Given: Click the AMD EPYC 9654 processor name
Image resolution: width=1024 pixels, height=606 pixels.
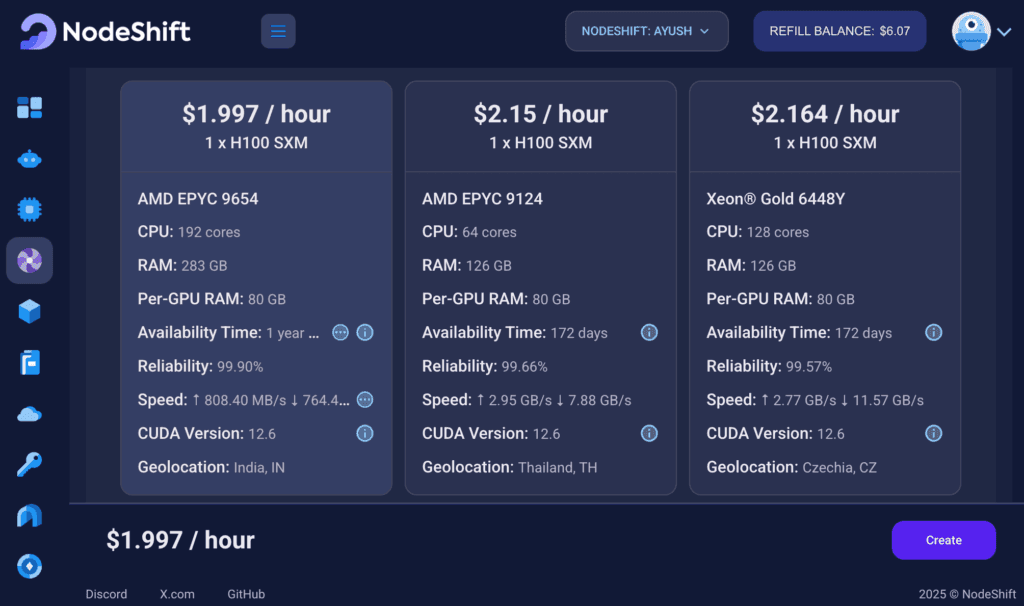Looking at the screenshot, I should click(x=198, y=199).
